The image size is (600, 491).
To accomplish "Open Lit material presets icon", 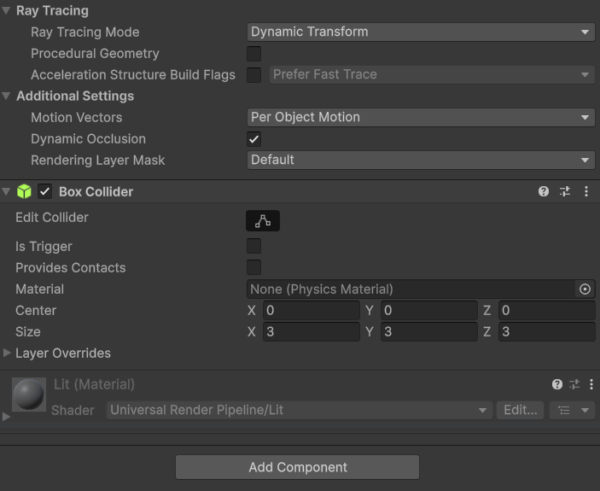I will (x=574, y=384).
